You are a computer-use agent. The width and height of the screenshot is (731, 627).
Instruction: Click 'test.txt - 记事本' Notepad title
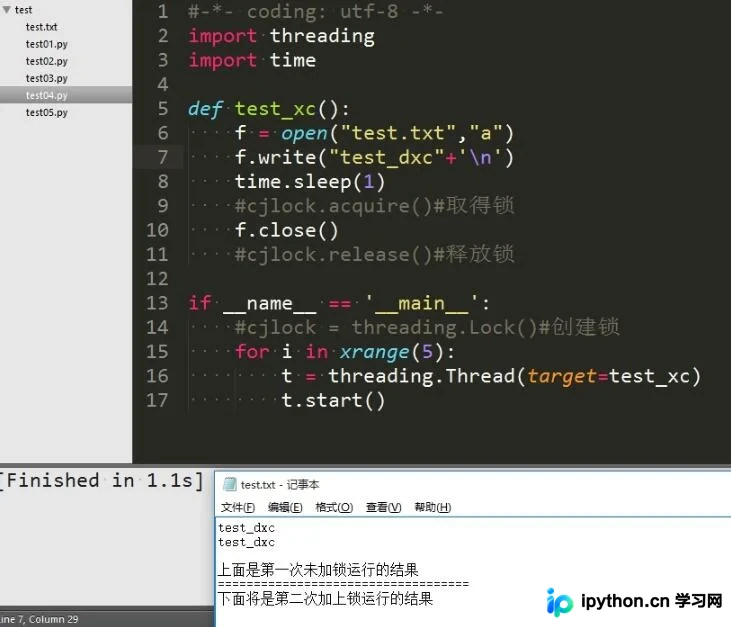tap(280, 485)
